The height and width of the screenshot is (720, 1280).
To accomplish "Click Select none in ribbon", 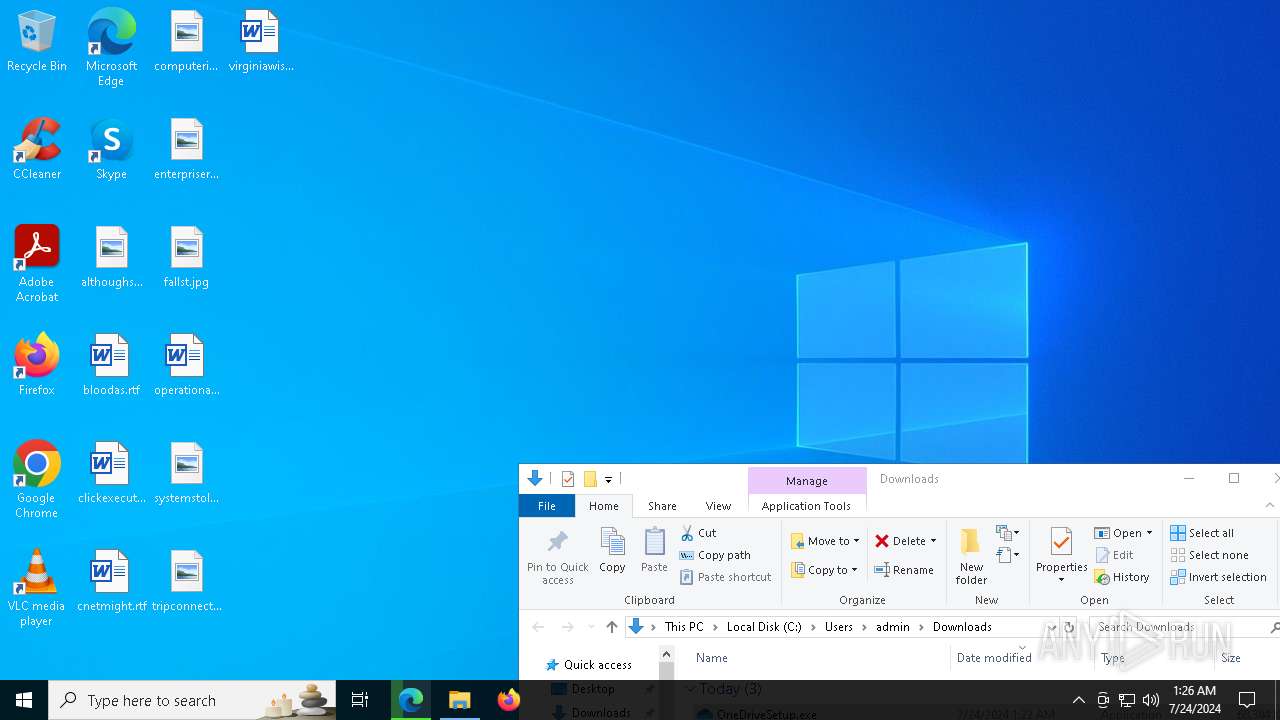I will (x=1209, y=555).
